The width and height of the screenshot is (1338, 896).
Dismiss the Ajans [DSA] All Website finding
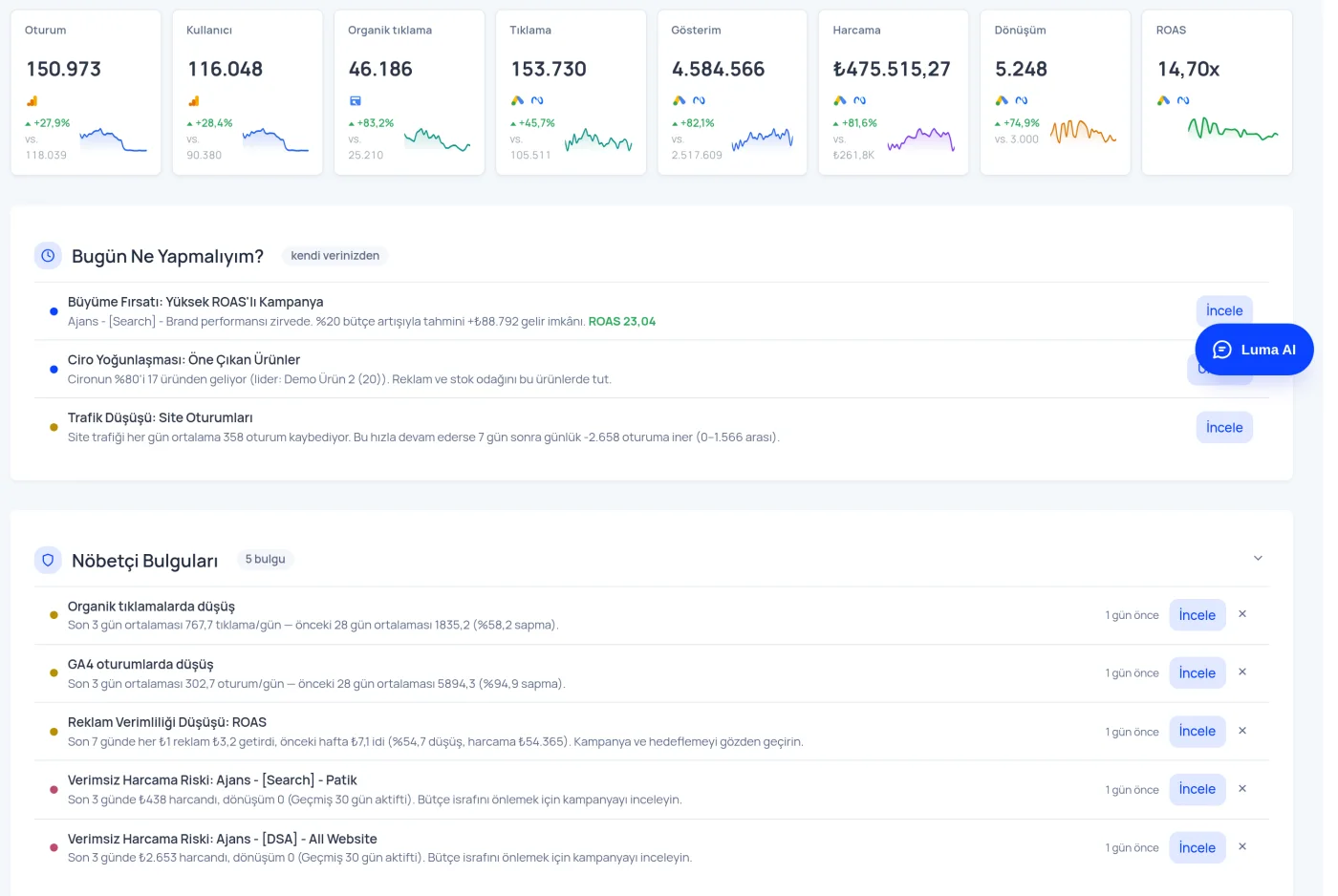pos(1242,846)
